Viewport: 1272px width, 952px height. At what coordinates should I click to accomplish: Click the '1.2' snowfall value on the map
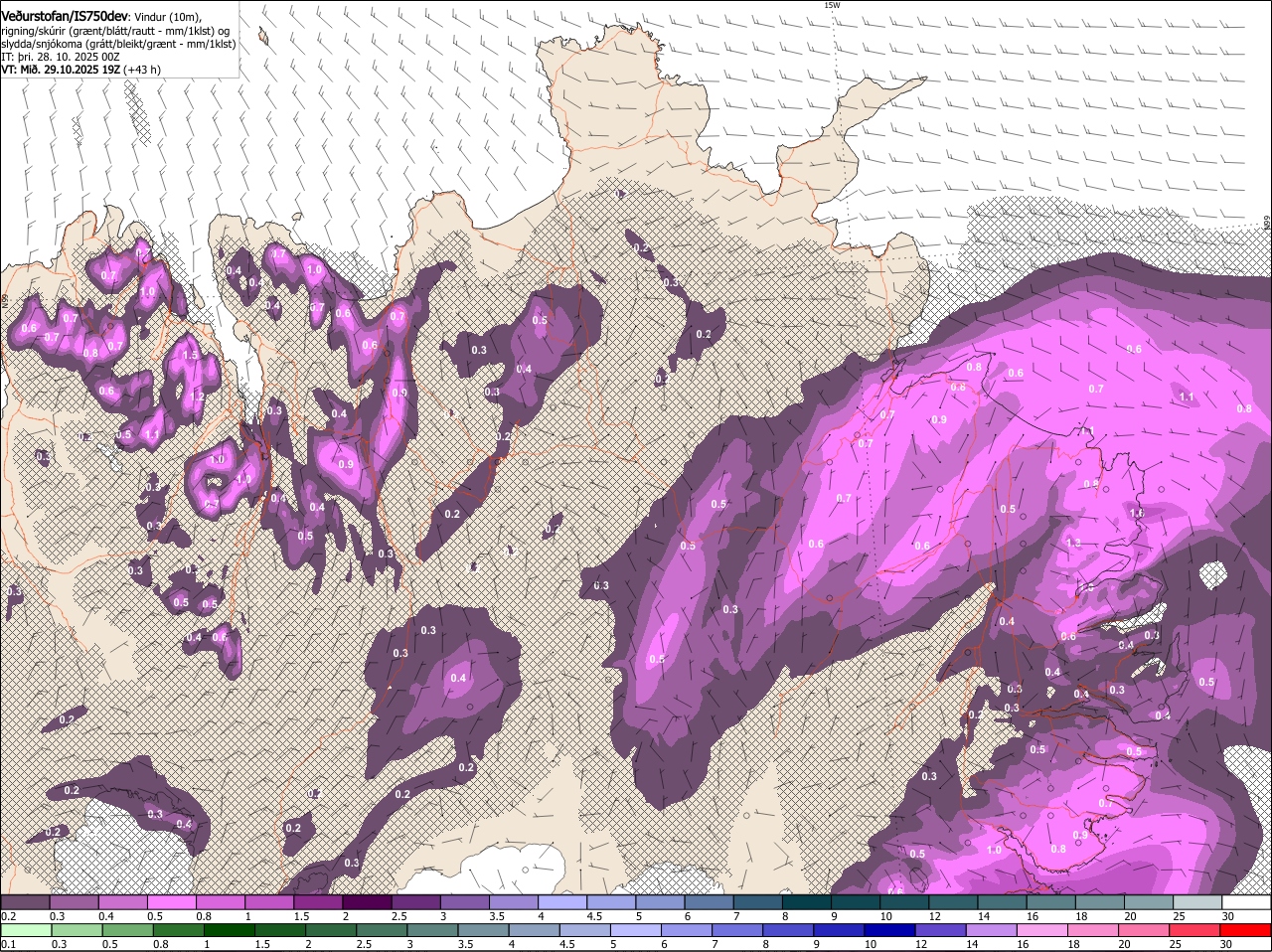(x=197, y=396)
